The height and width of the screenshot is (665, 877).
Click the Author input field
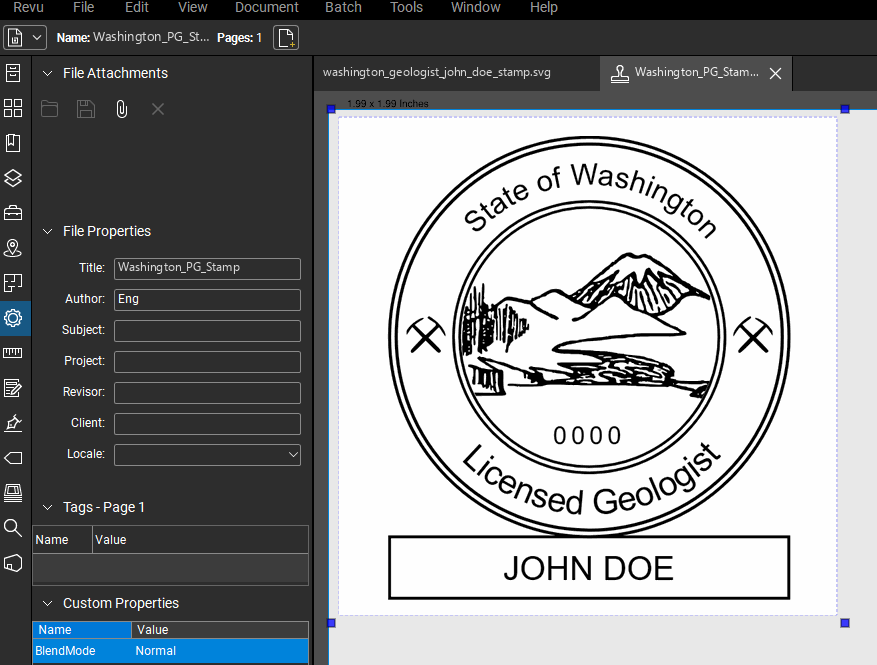pyautogui.click(x=208, y=299)
